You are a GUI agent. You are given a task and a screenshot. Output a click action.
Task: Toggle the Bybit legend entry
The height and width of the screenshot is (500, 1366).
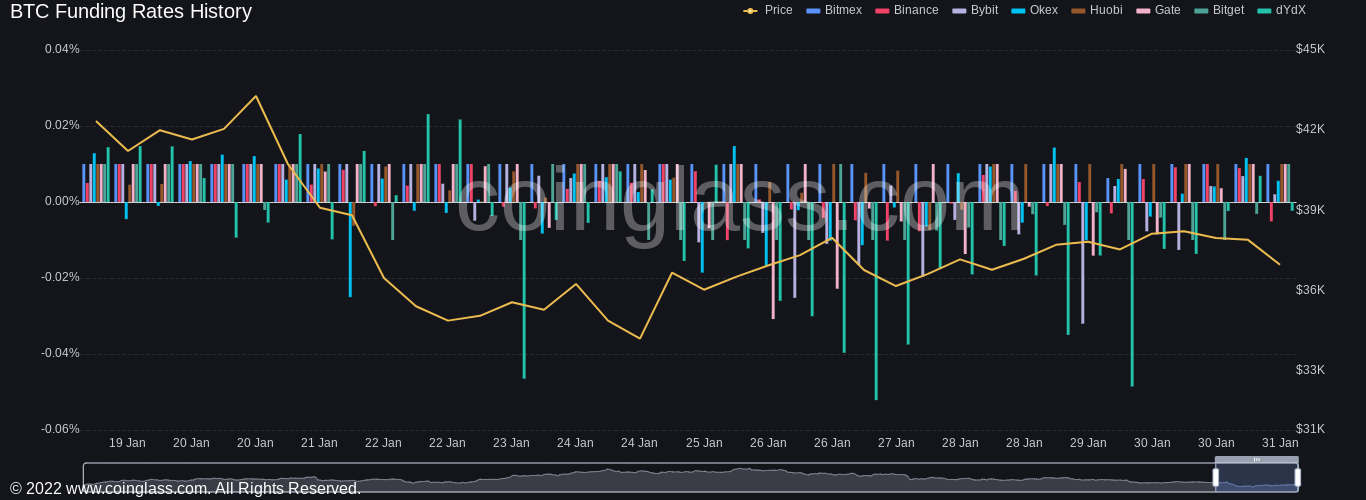tap(975, 10)
